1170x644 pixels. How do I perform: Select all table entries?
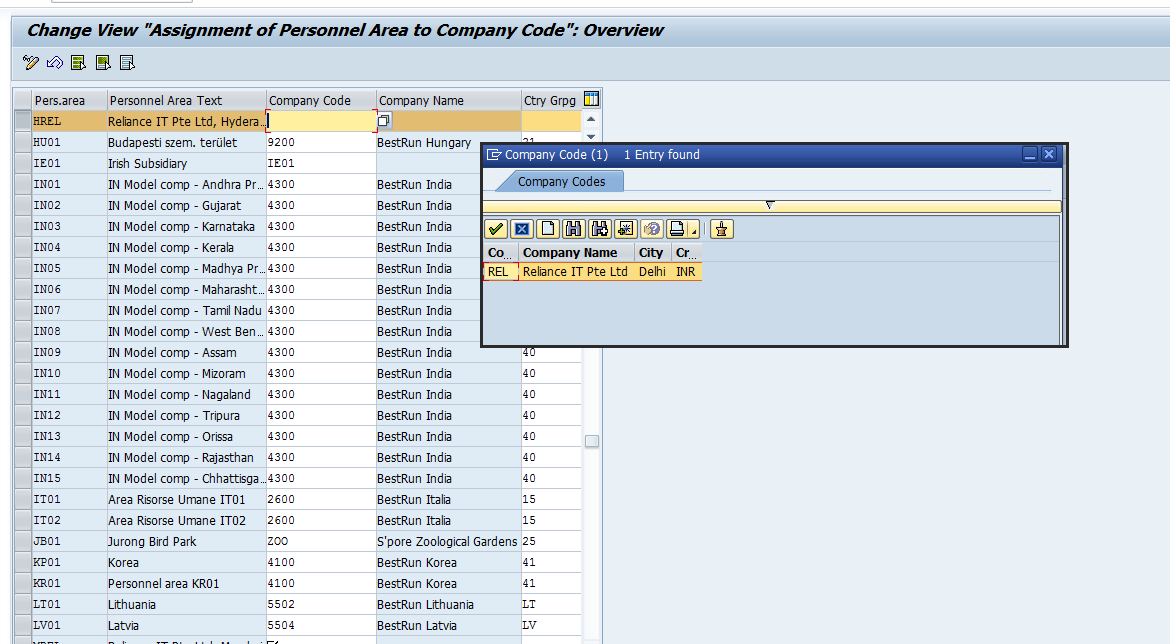[77, 62]
